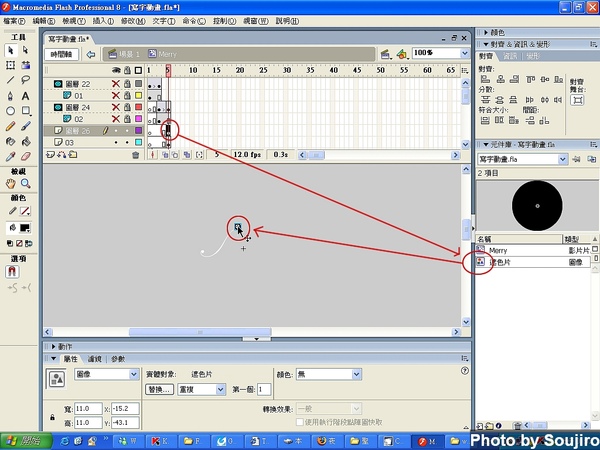
Task: Toggle visibility of layer 圖層 24
Action: [116, 108]
